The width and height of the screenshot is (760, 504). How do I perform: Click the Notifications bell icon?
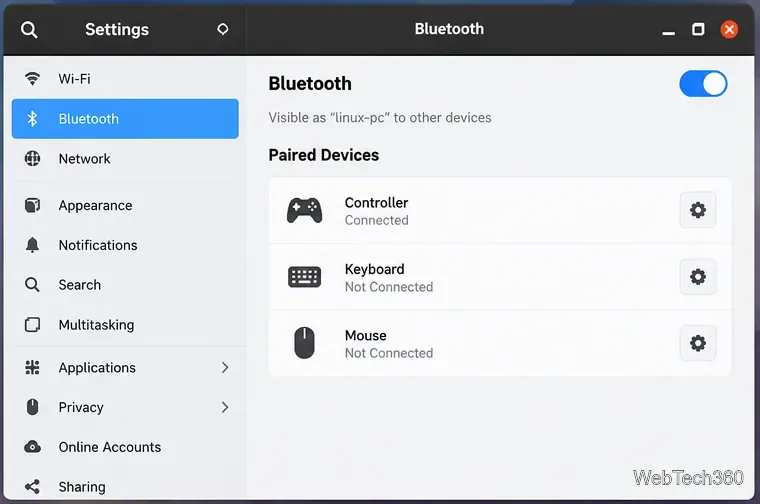[x=32, y=245]
